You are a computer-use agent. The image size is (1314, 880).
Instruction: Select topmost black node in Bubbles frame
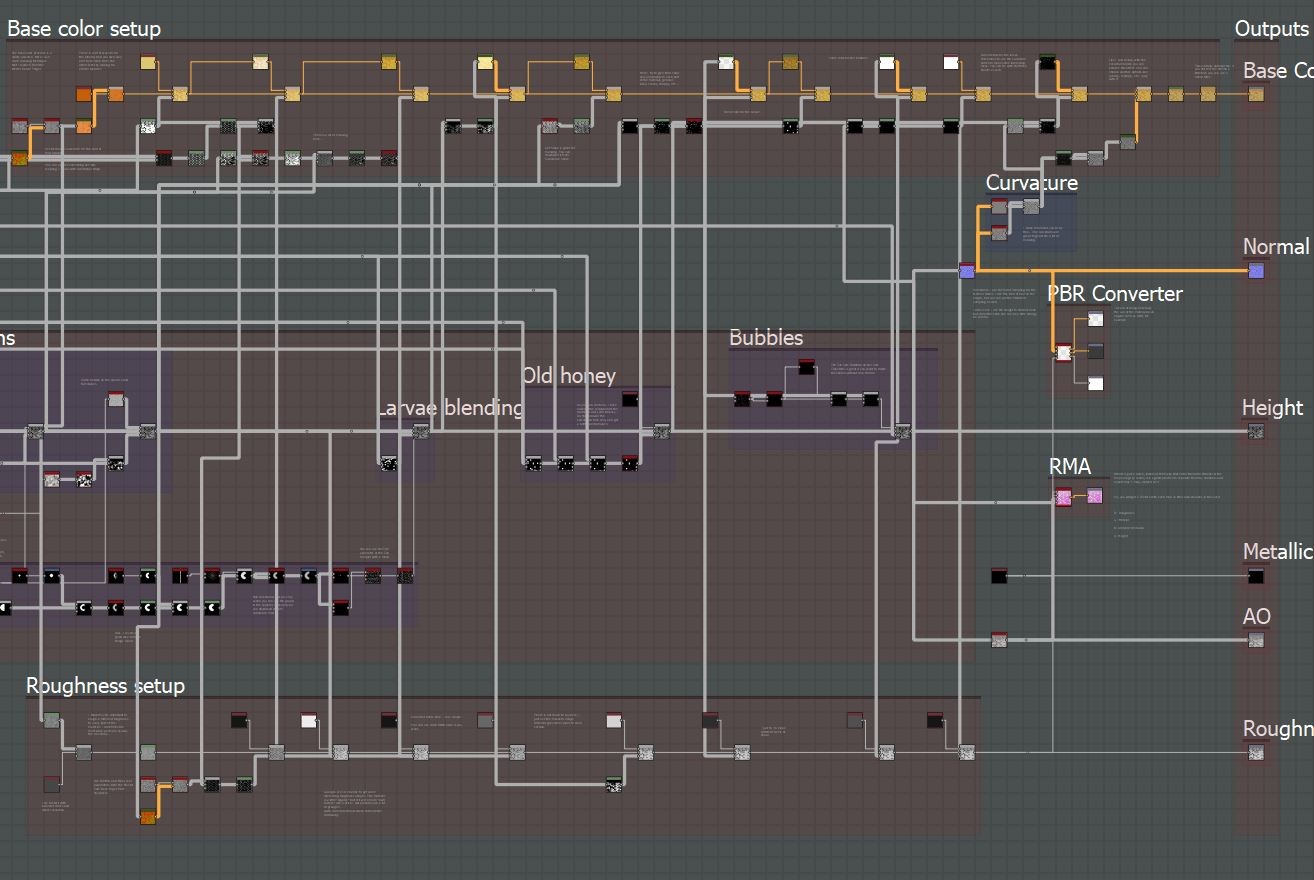[x=807, y=367]
